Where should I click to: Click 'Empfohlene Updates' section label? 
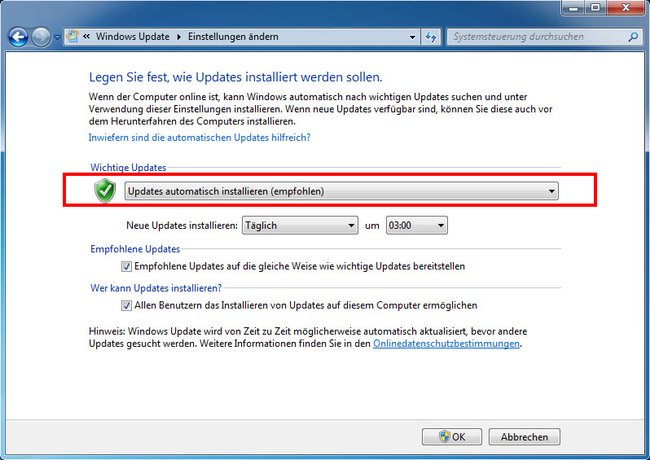click(135, 249)
